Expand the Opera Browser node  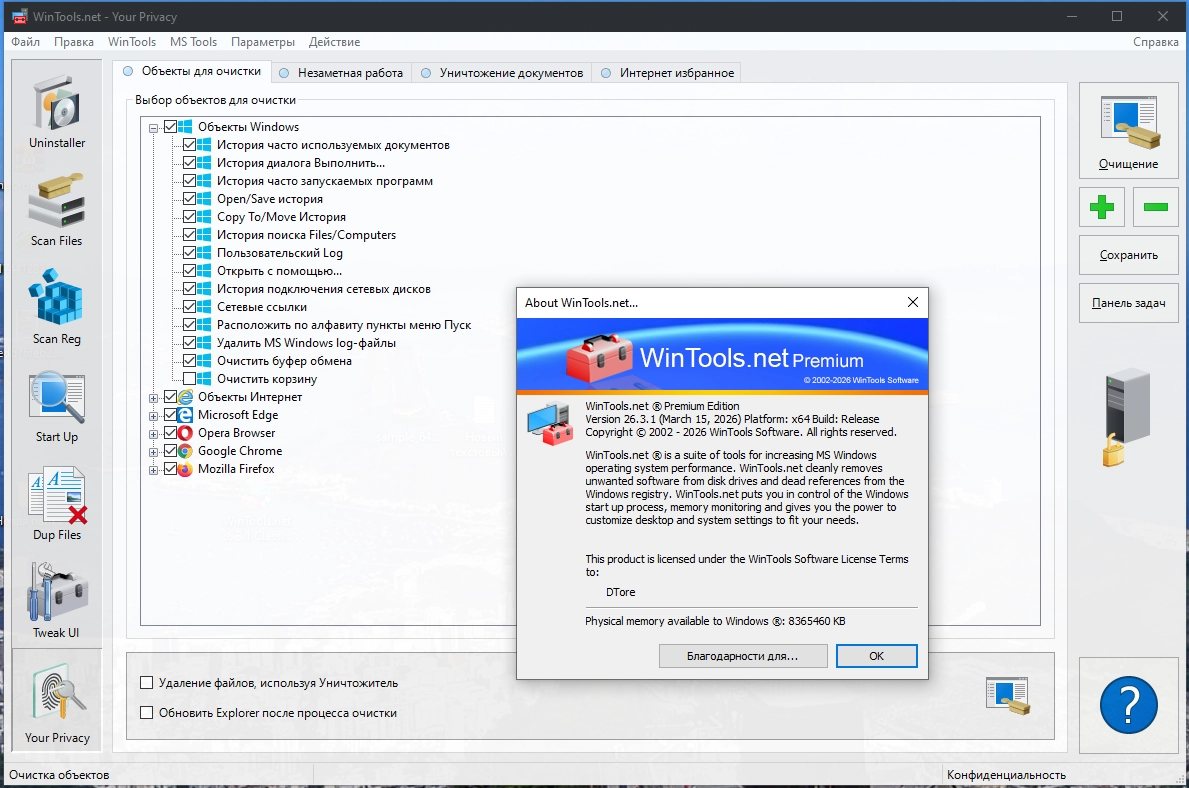[x=153, y=434]
